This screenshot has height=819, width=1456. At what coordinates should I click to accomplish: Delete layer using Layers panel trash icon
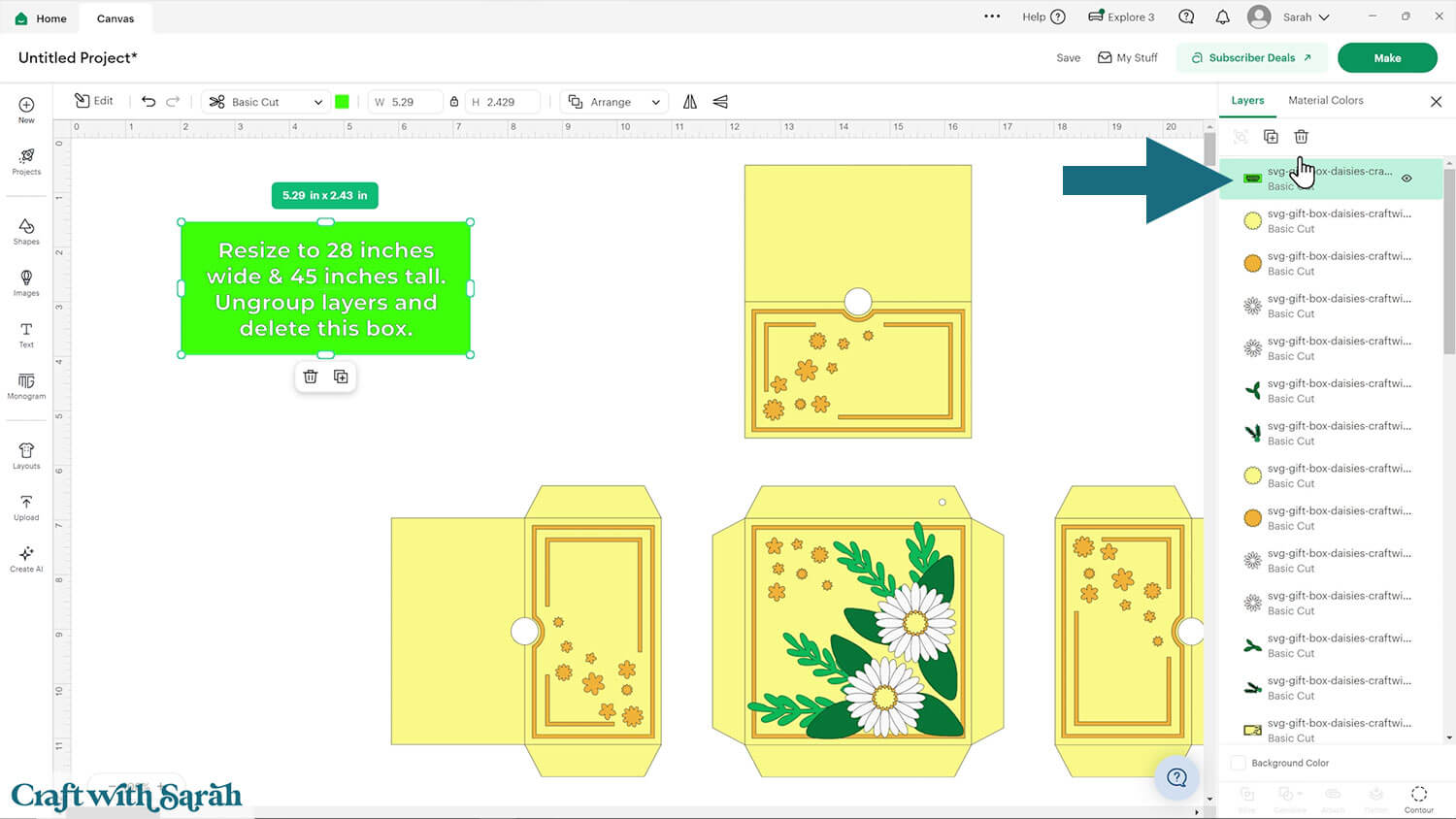(1301, 137)
